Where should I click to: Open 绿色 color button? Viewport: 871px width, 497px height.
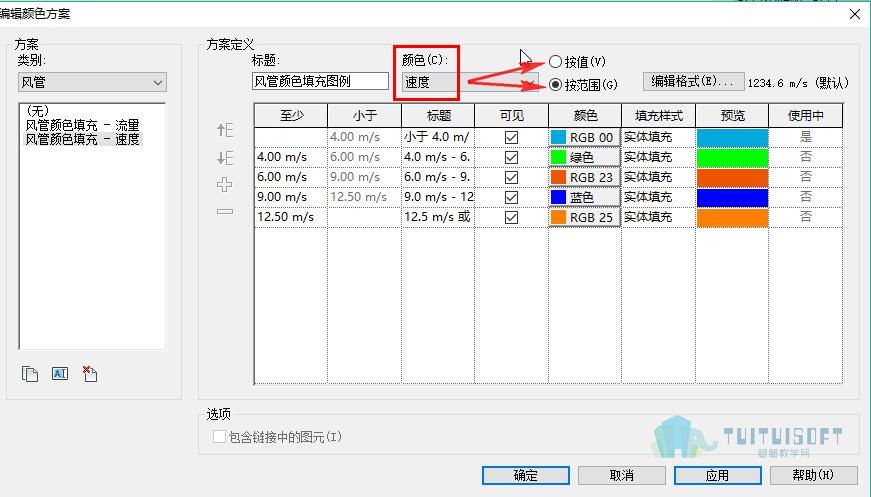pyautogui.click(x=584, y=157)
